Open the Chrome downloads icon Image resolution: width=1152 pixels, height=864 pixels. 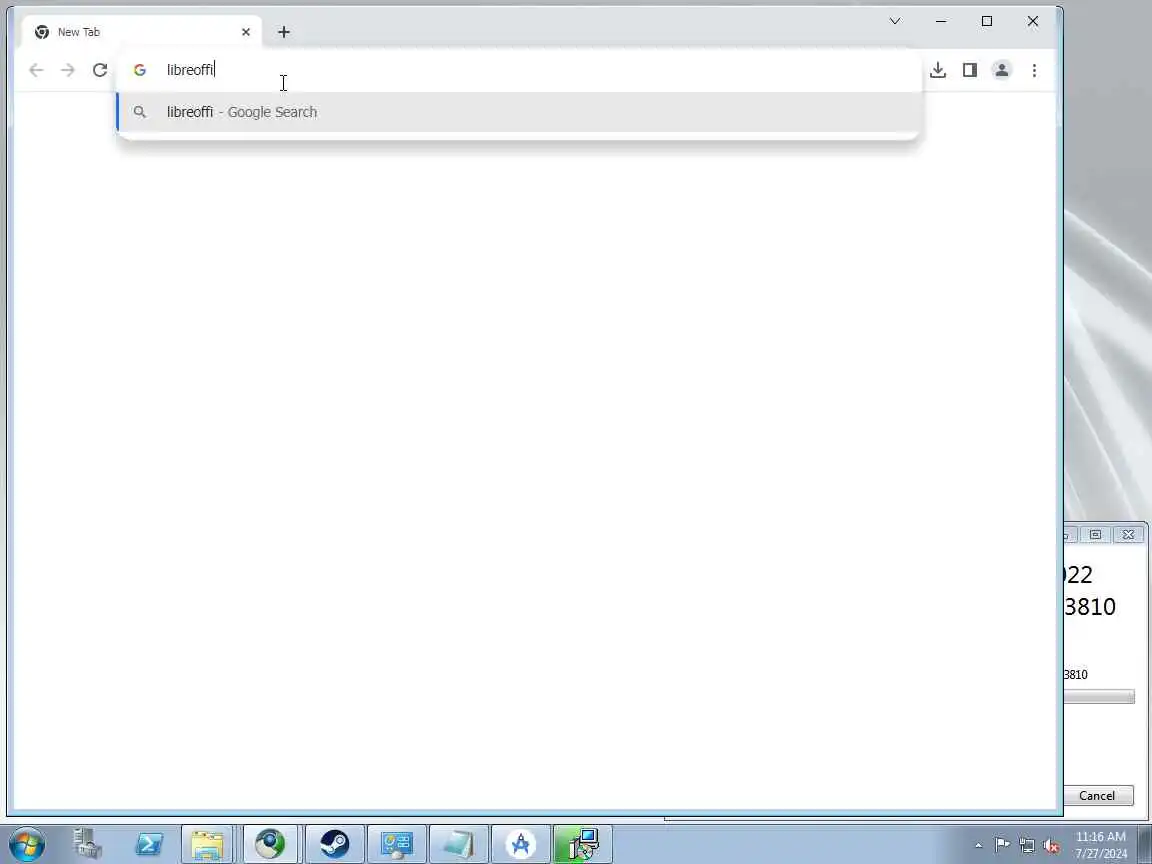pyautogui.click(x=937, y=70)
